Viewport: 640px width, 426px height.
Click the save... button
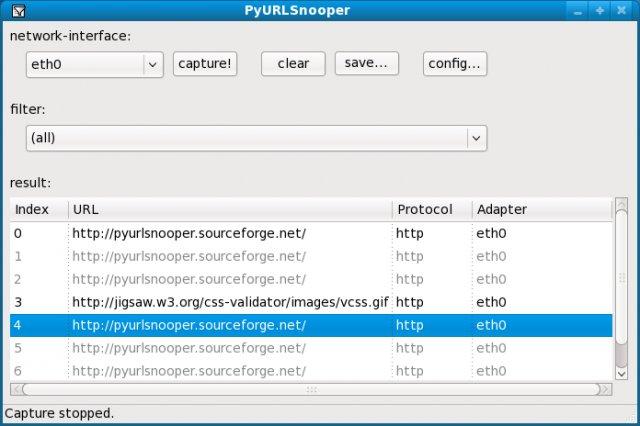pyautogui.click(x=366, y=64)
